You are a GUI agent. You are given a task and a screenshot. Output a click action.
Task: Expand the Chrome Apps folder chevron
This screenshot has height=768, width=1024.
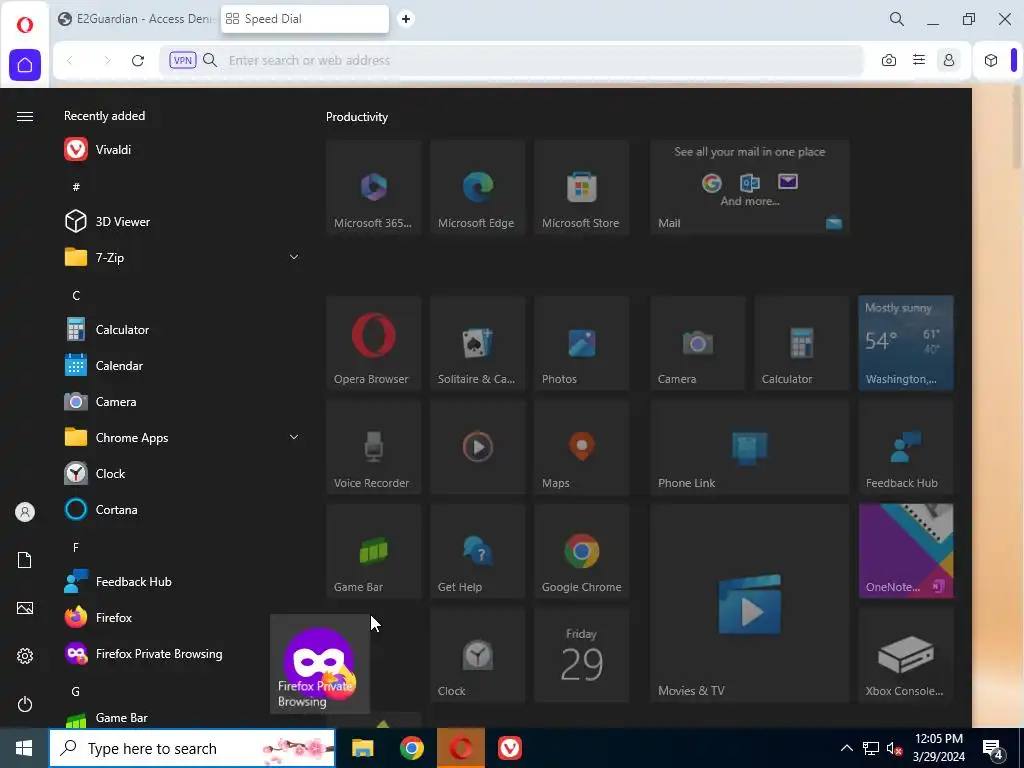click(293, 438)
